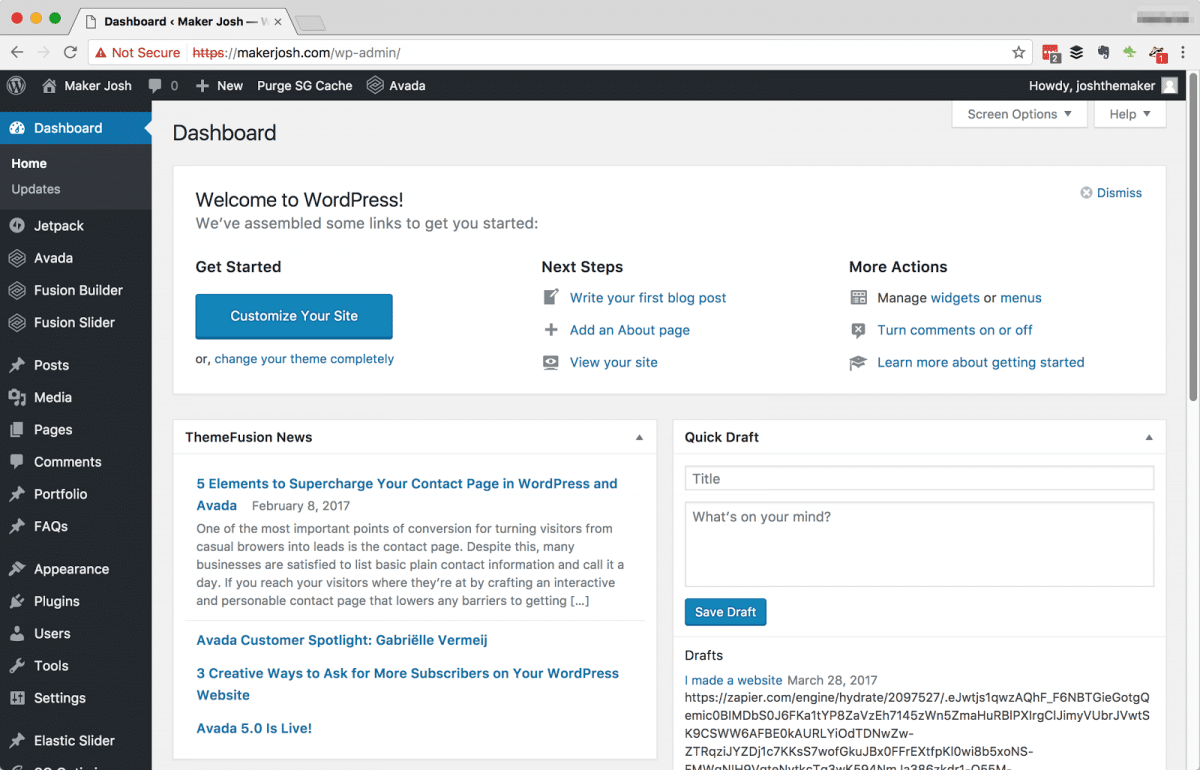Screen dimensions: 1200x770
Task: Click the user avatar next to Howdy
Action: click(x=1169, y=86)
